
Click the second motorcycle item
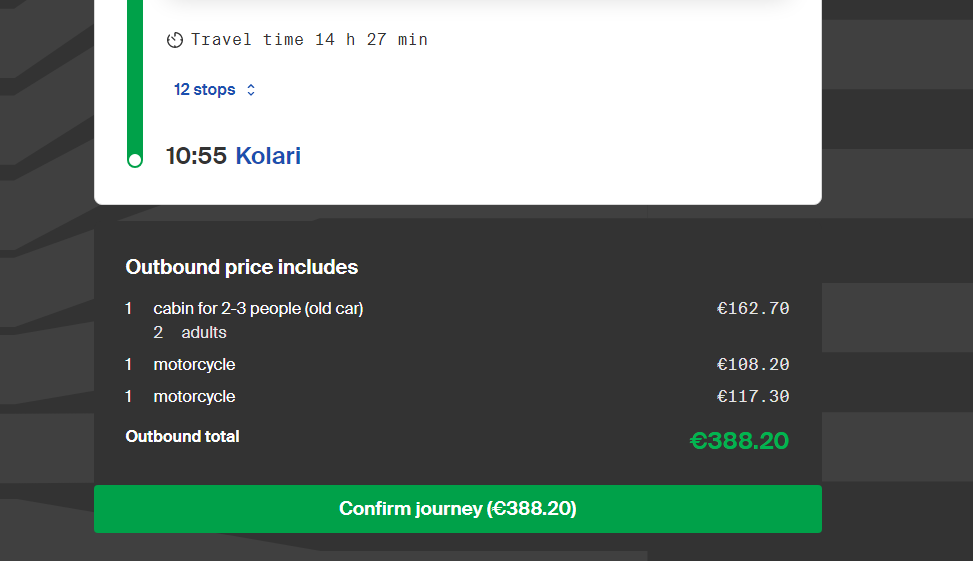click(194, 397)
